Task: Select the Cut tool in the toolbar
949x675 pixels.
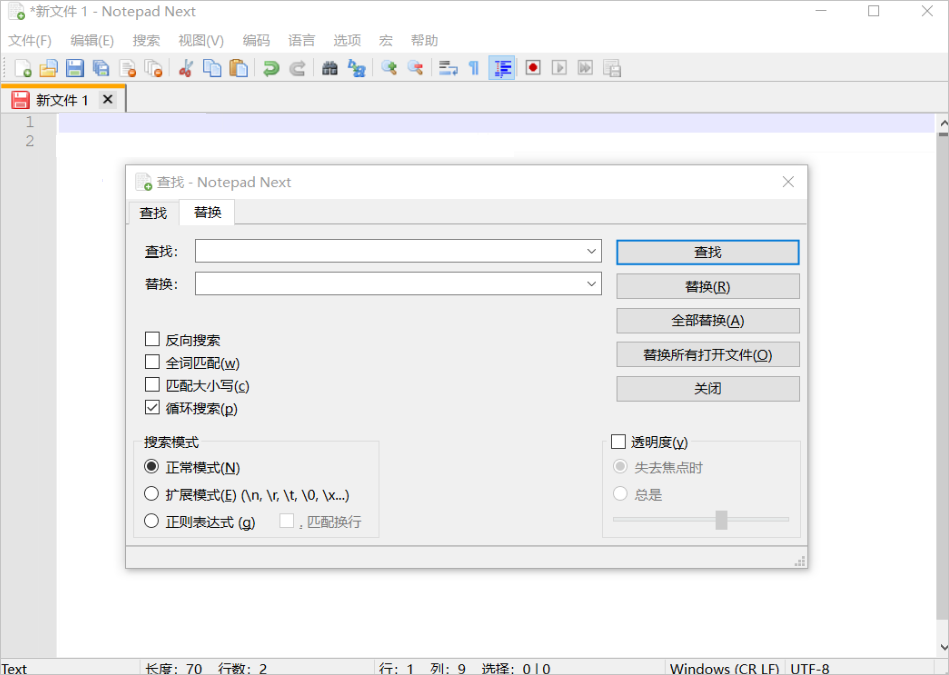Action: 185,68
